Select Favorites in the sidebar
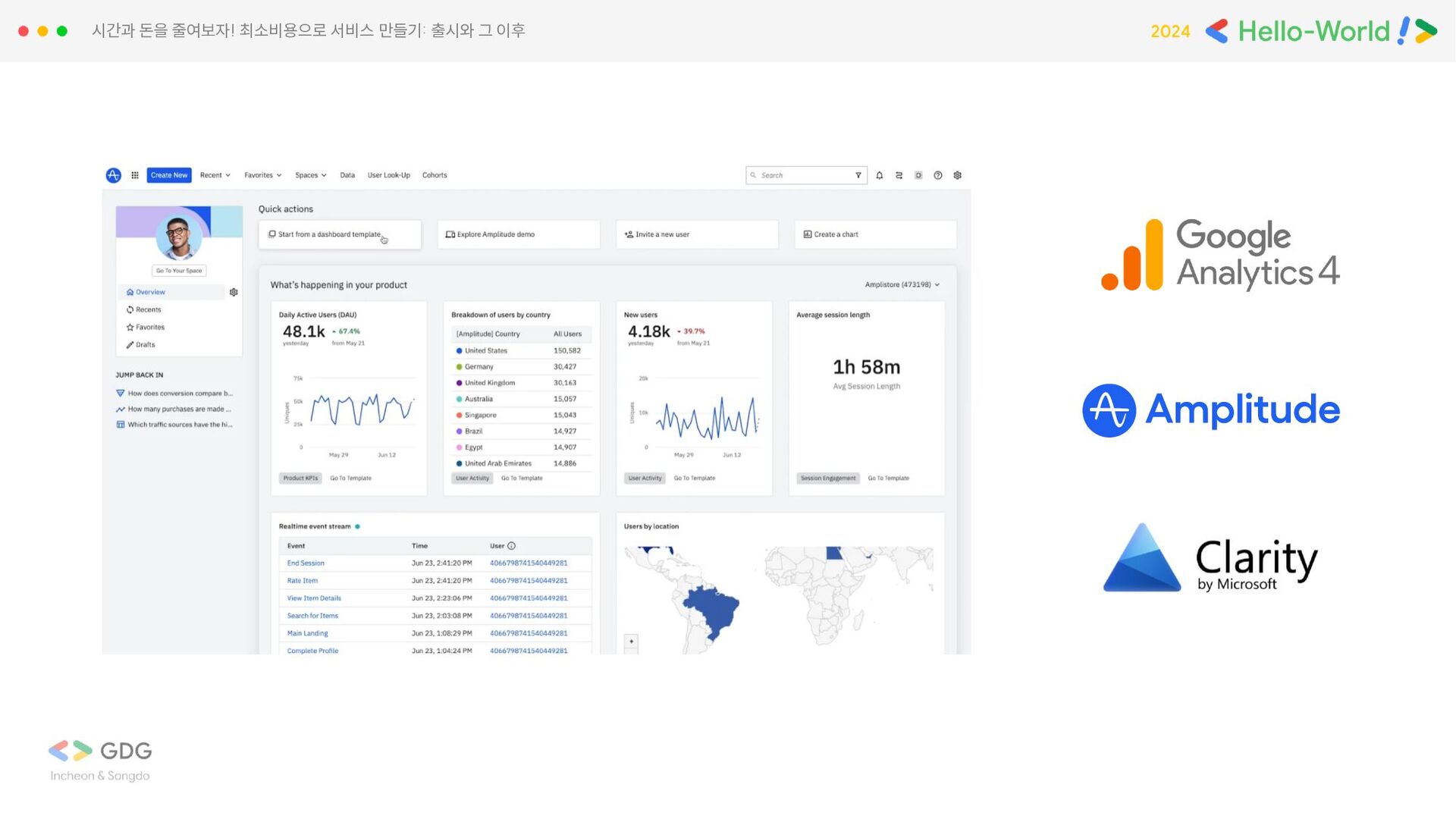 146,327
